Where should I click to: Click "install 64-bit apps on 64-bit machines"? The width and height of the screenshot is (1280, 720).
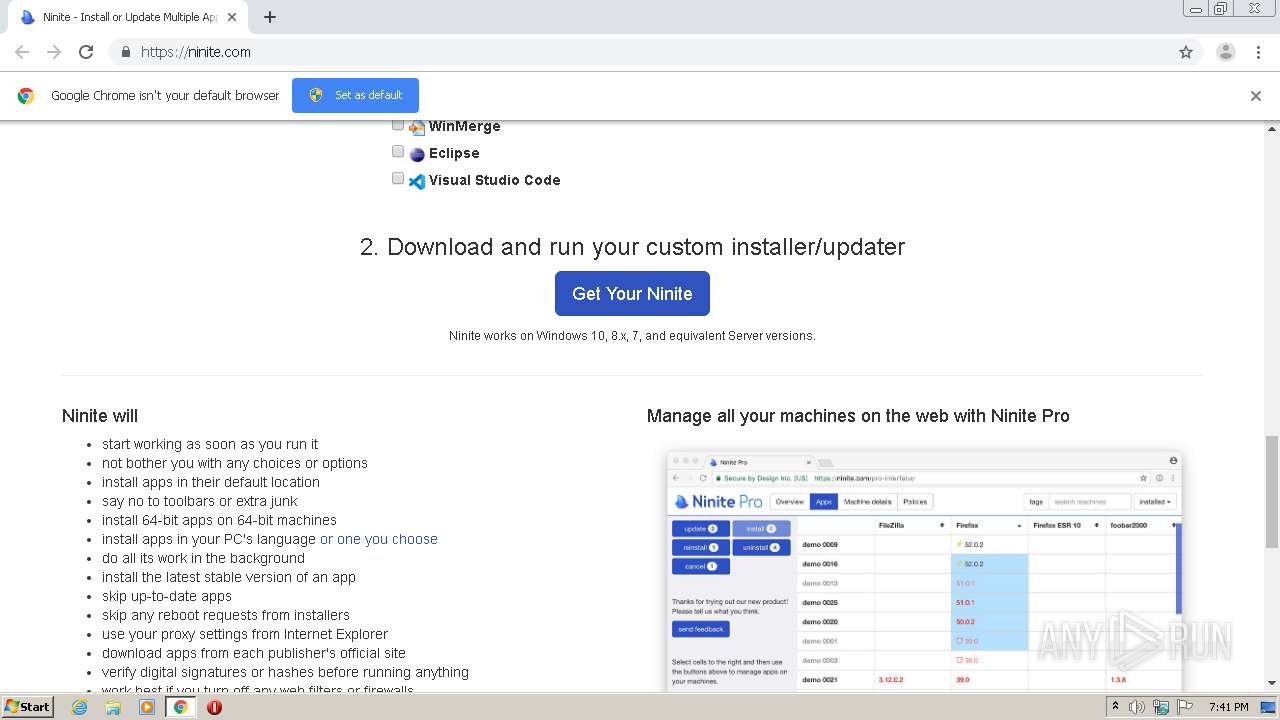tap(219, 520)
